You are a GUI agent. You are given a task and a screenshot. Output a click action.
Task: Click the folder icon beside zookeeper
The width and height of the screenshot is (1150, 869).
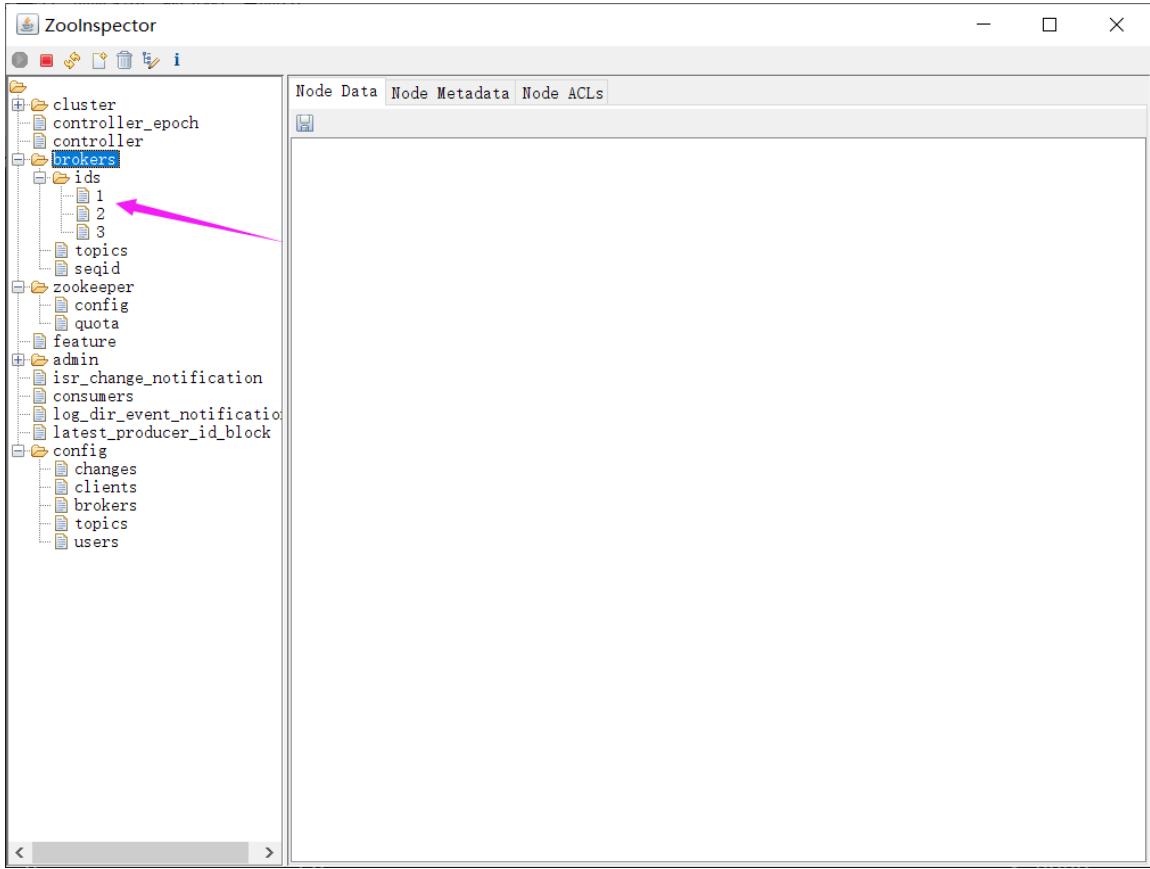pos(39,287)
